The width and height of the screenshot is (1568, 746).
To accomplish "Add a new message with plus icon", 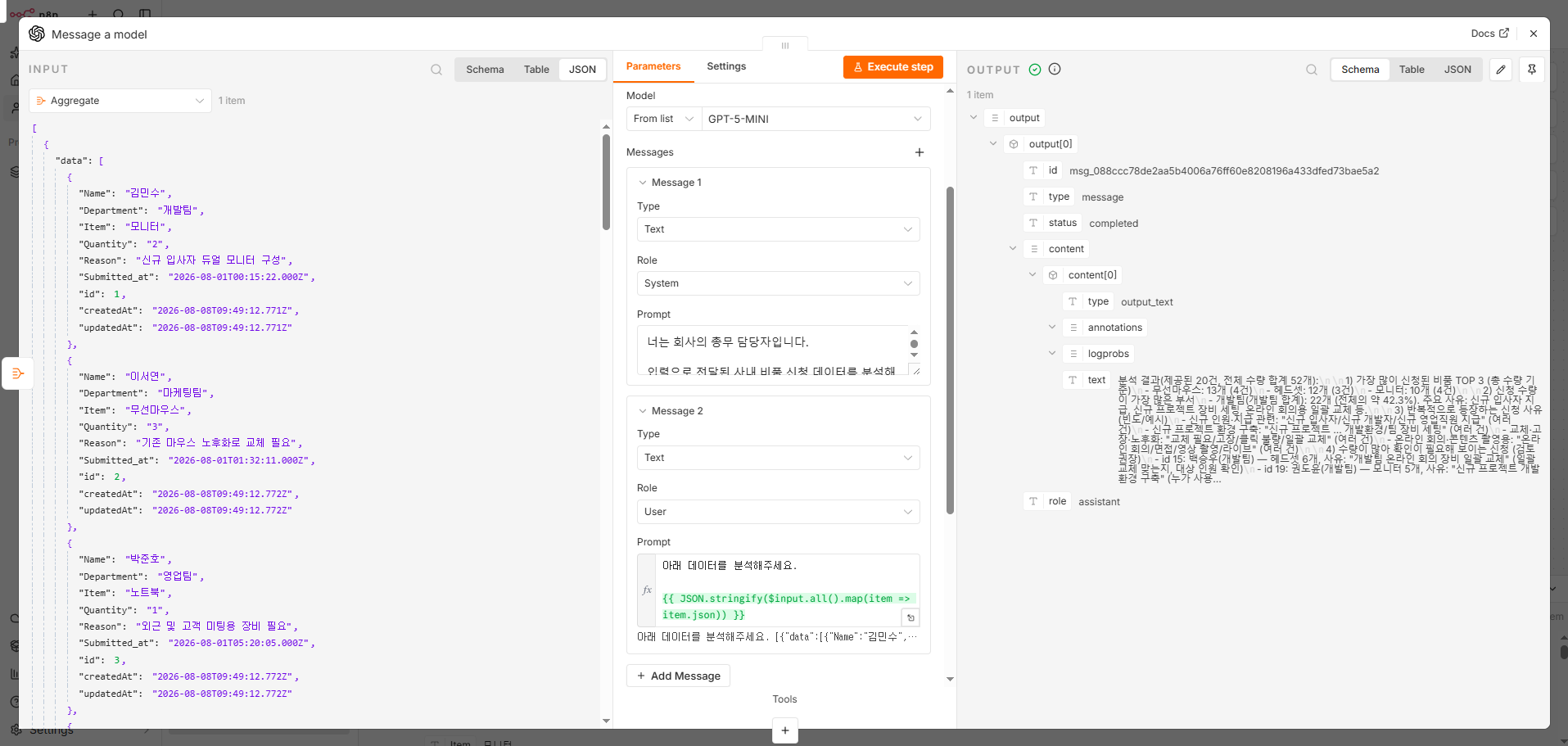I will [x=920, y=152].
